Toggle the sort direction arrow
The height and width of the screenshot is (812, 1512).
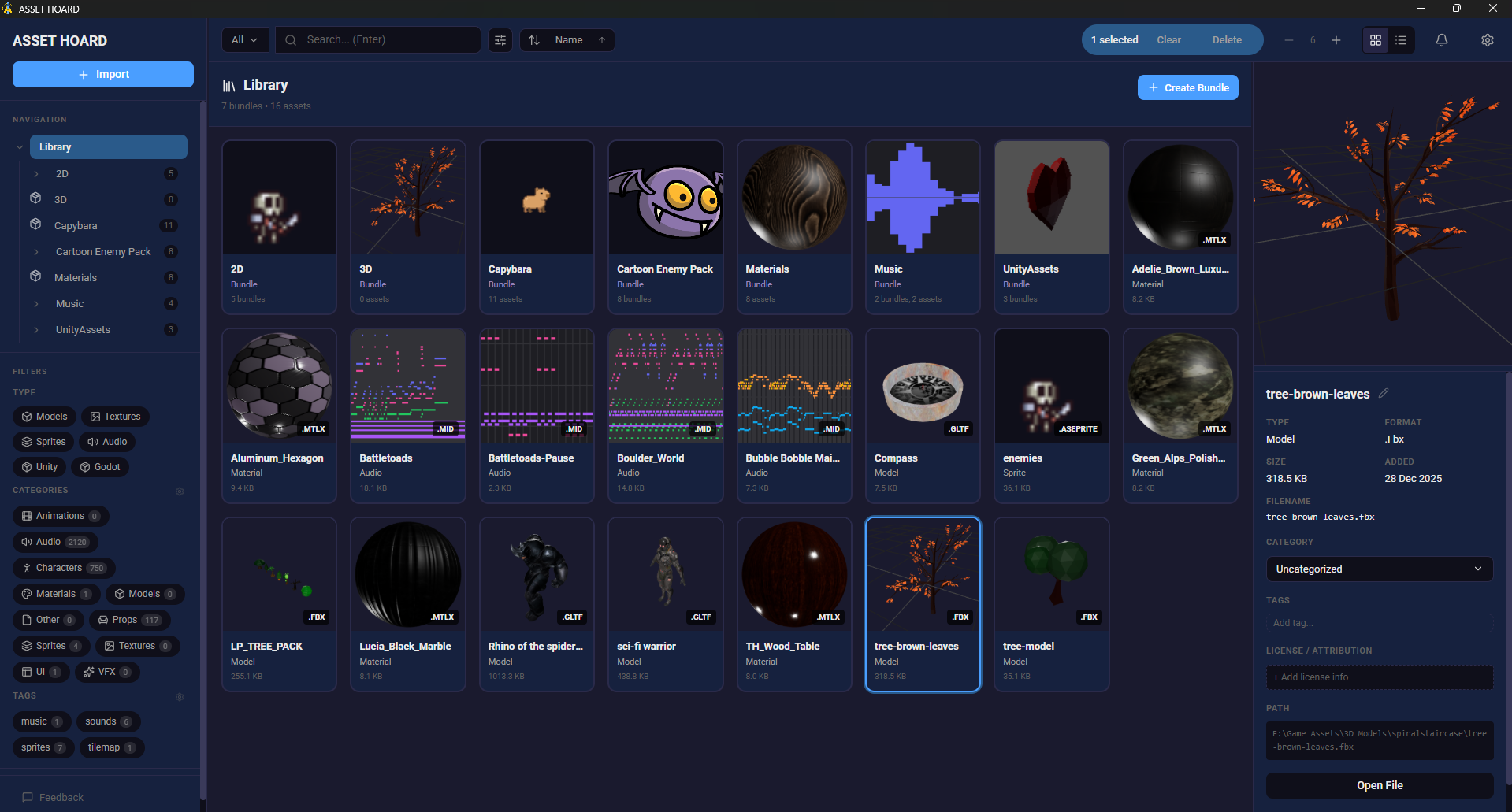pos(602,39)
